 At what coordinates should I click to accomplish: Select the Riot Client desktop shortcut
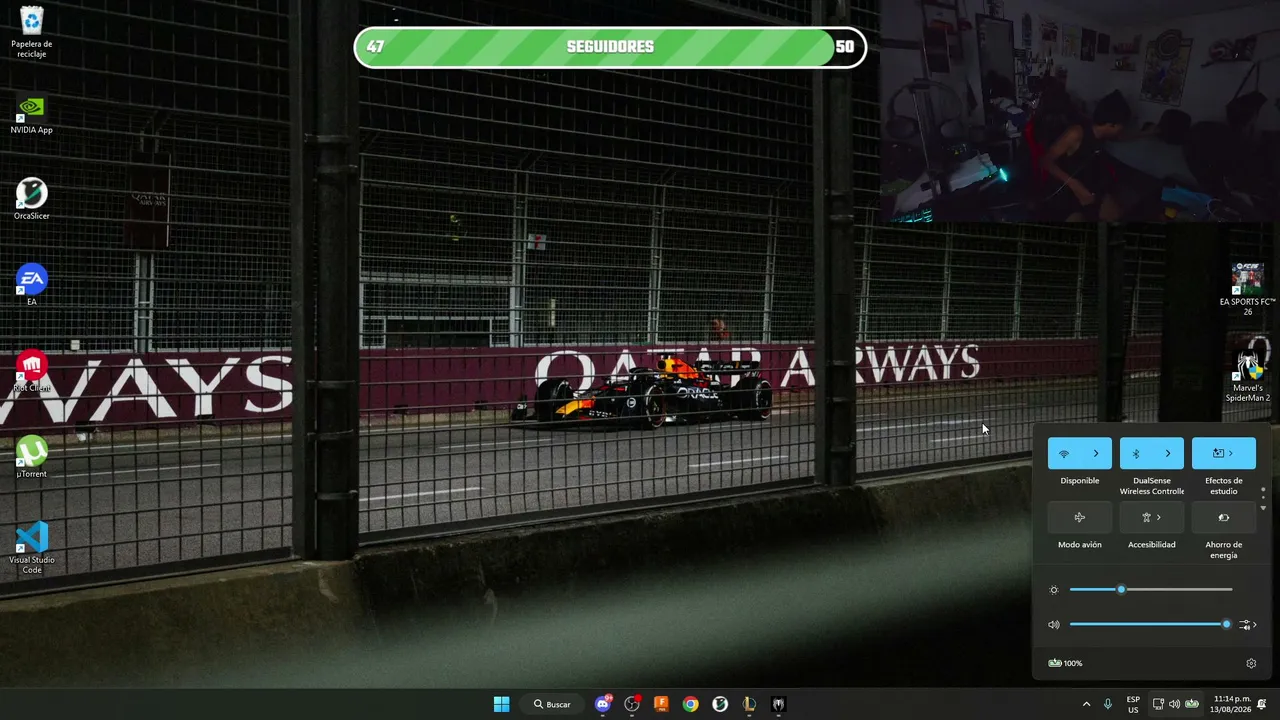coord(32,372)
